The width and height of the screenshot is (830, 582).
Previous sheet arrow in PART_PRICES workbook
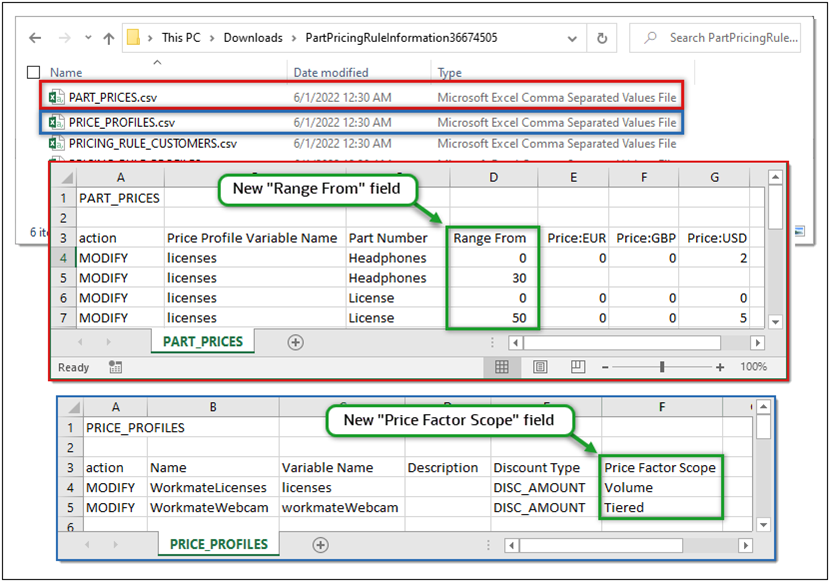pos(80,342)
